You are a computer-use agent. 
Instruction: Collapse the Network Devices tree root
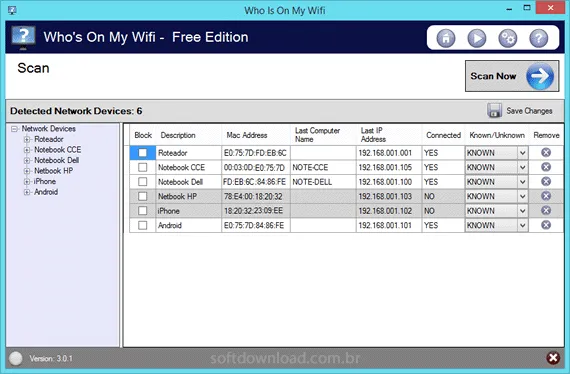tap(14, 129)
